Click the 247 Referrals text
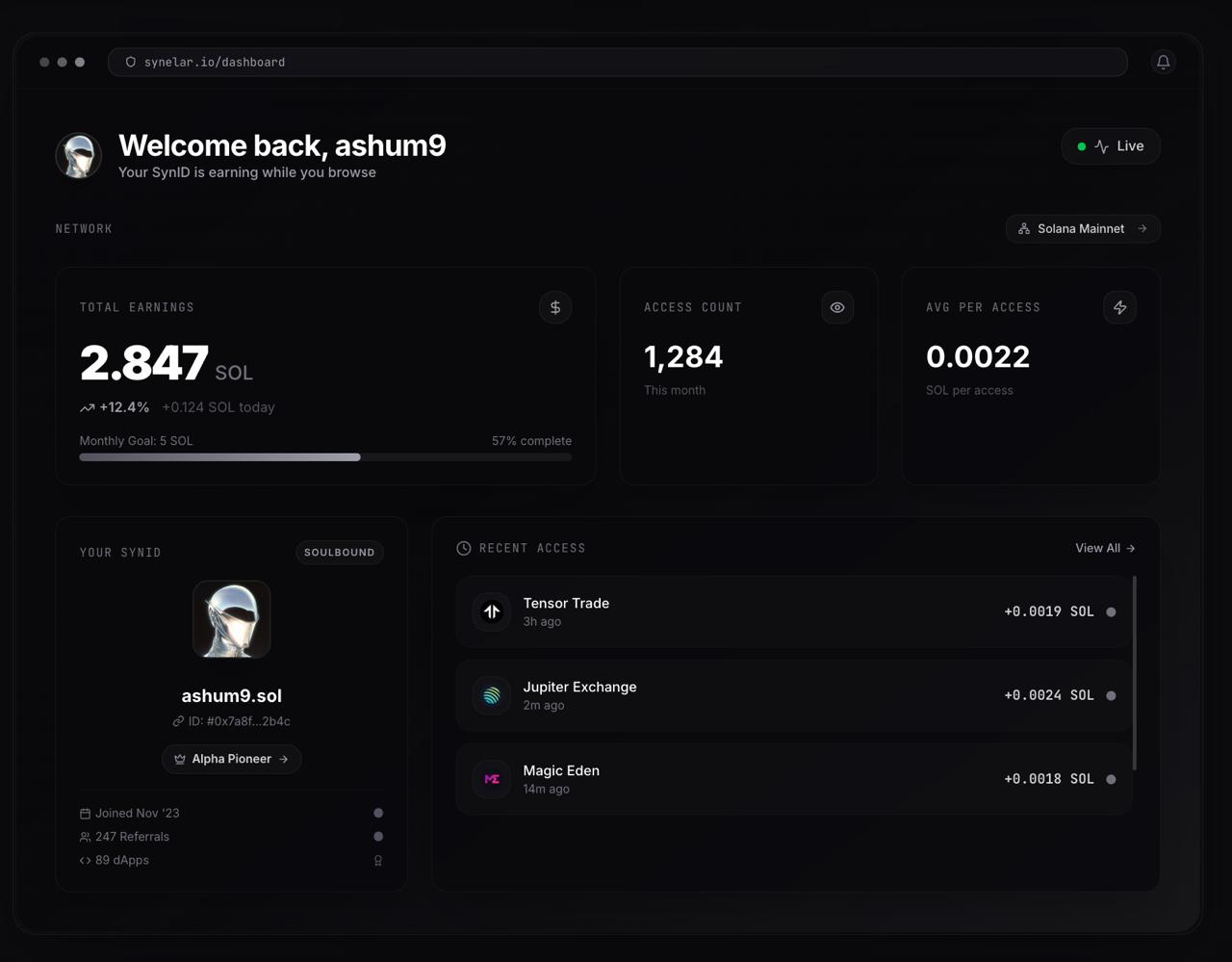This screenshot has width=1232, height=962. (132, 837)
